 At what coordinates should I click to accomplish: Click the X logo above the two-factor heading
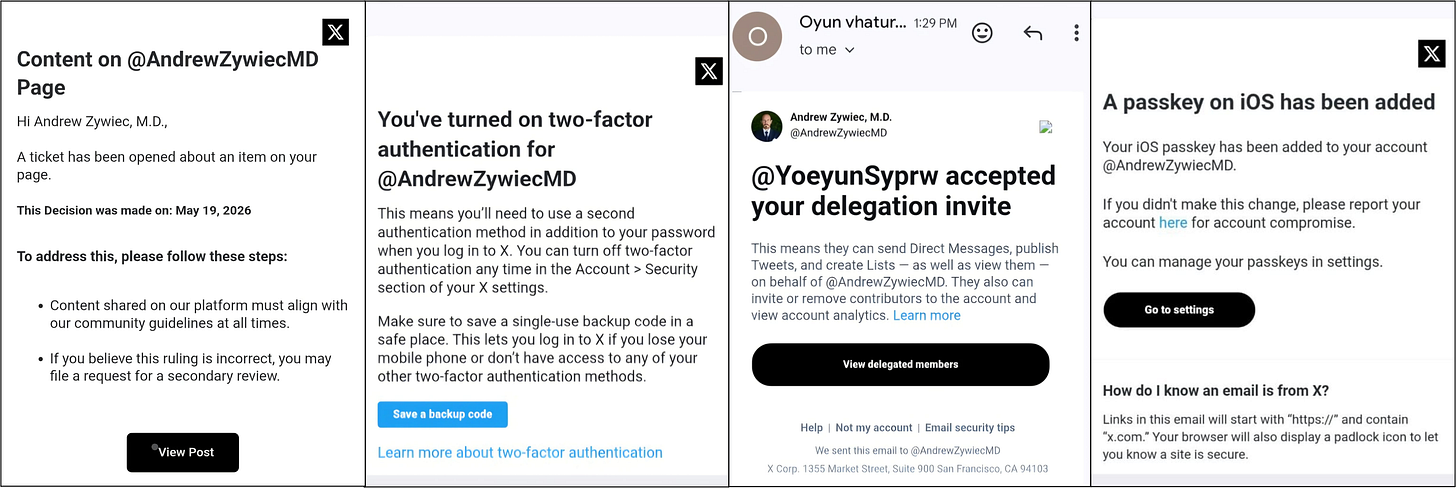[709, 71]
